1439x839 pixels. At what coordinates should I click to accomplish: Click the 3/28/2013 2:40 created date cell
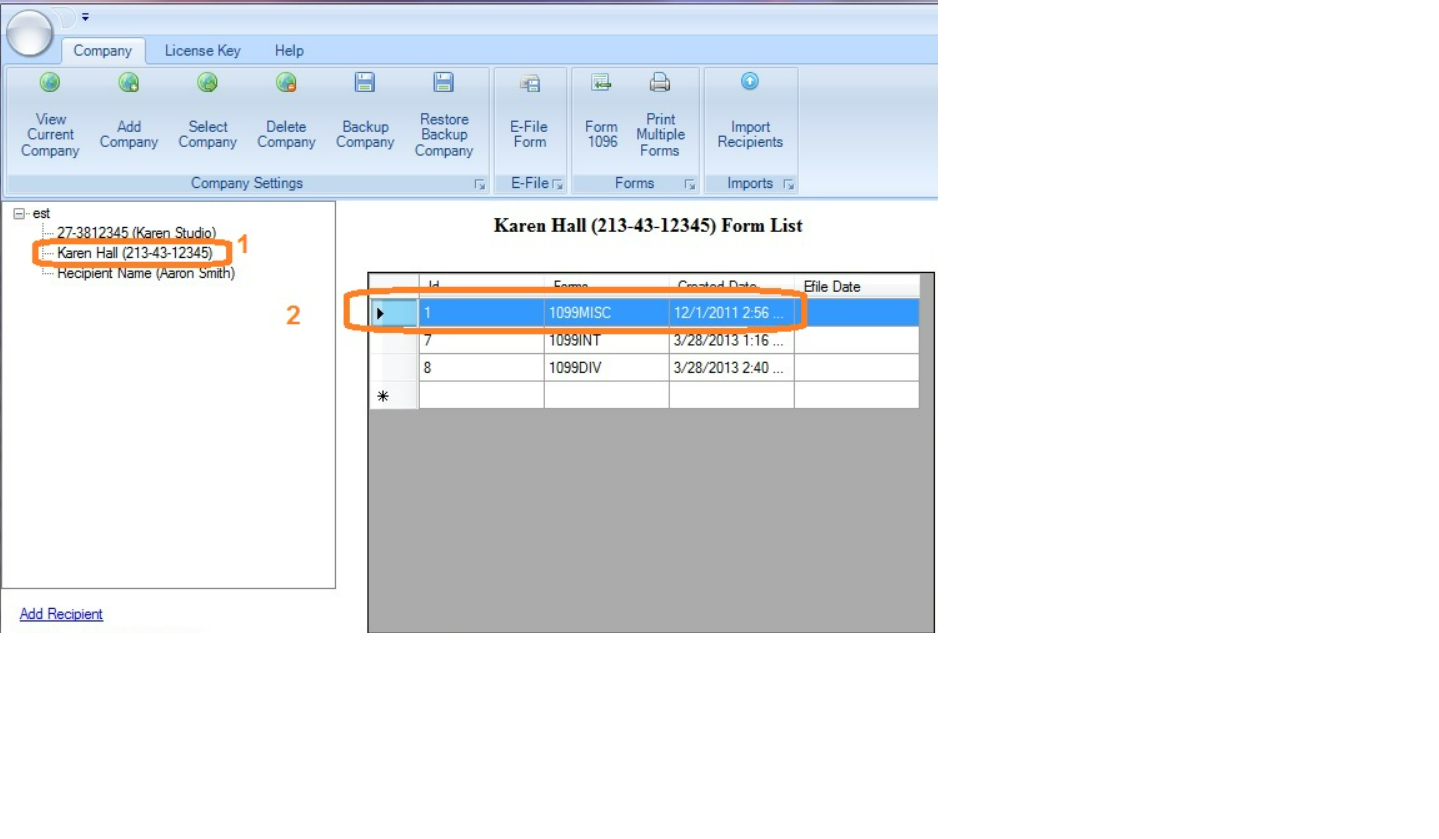tap(732, 368)
